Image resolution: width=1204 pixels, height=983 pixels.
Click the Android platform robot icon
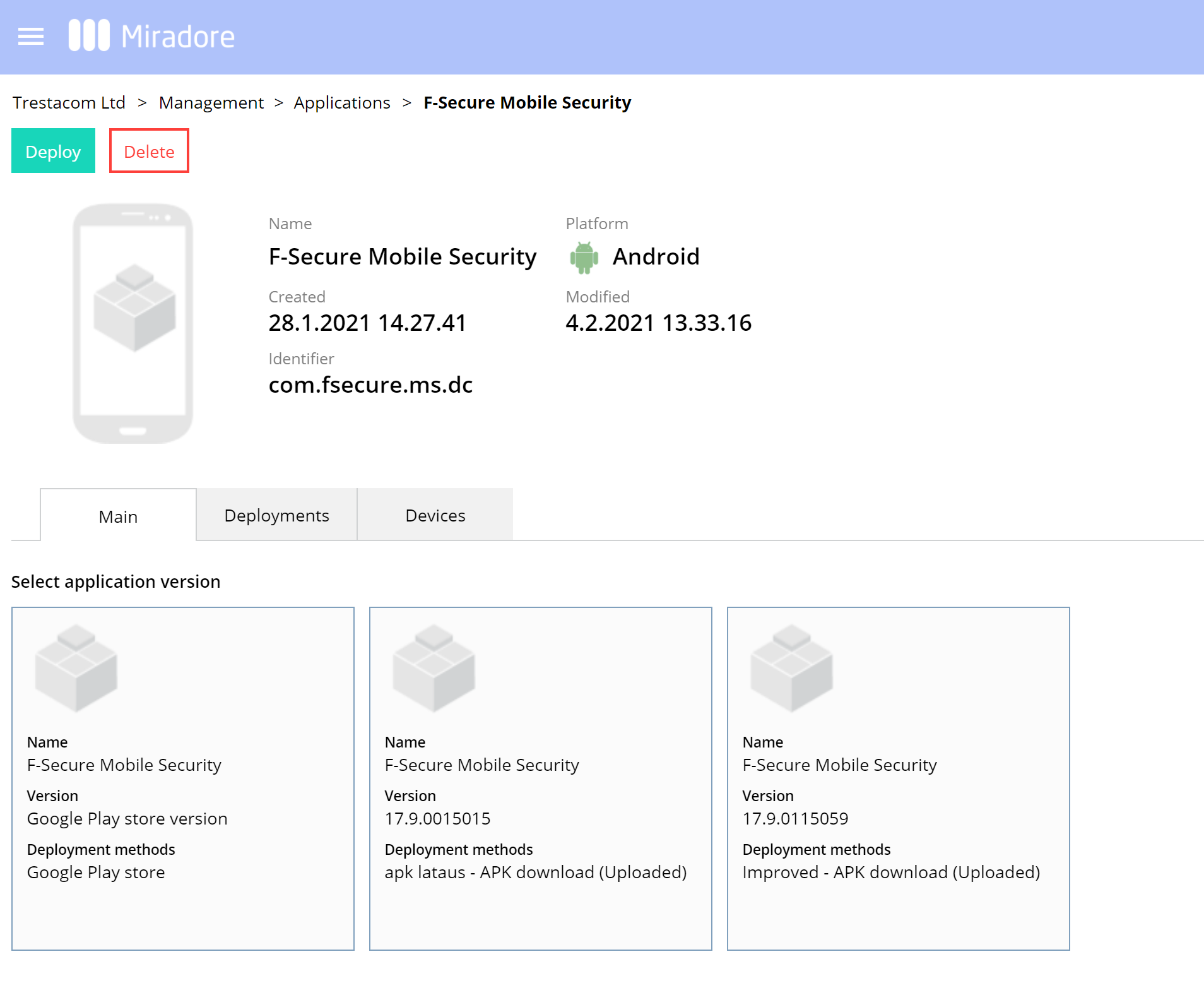pos(584,258)
